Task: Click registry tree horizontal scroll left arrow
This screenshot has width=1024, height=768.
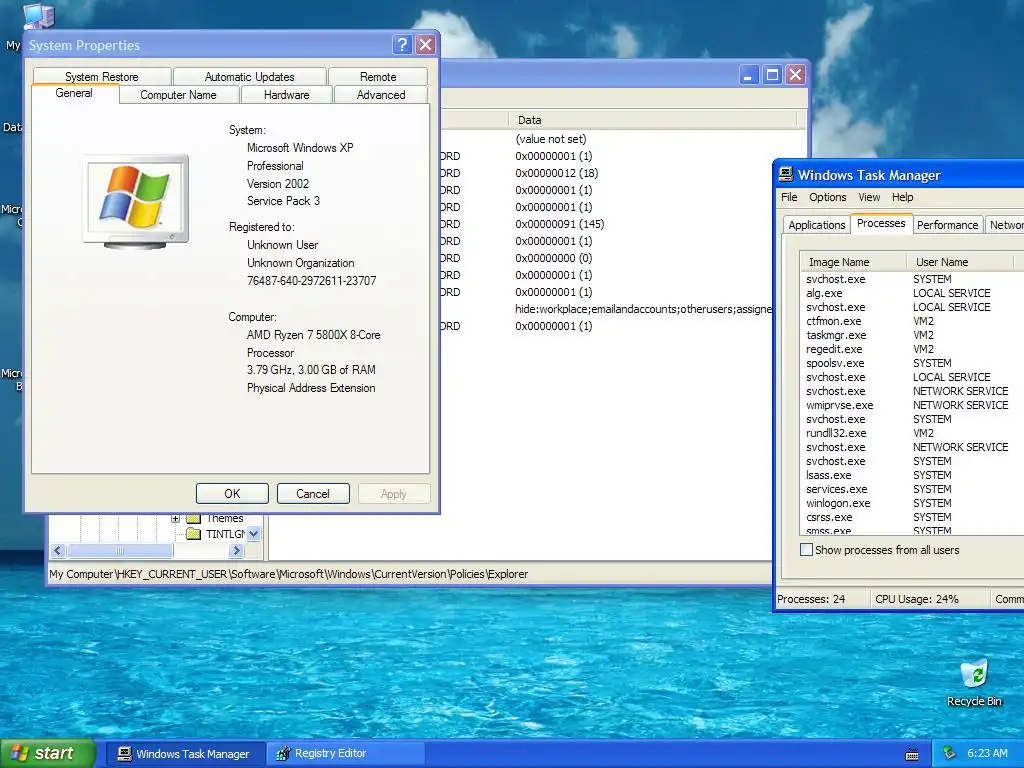Action: [x=57, y=551]
